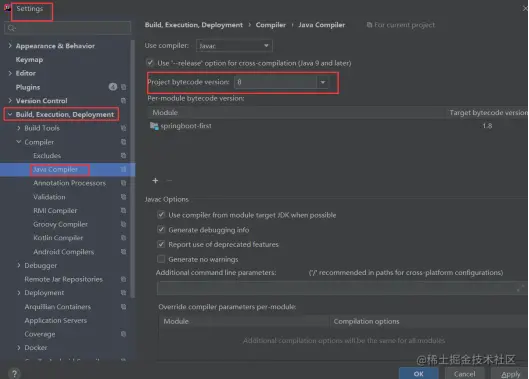Image resolution: width=529 pixels, height=379 pixels.
Task: Collapse Build, Execution, Deployment section
Action: pos(10,114)
